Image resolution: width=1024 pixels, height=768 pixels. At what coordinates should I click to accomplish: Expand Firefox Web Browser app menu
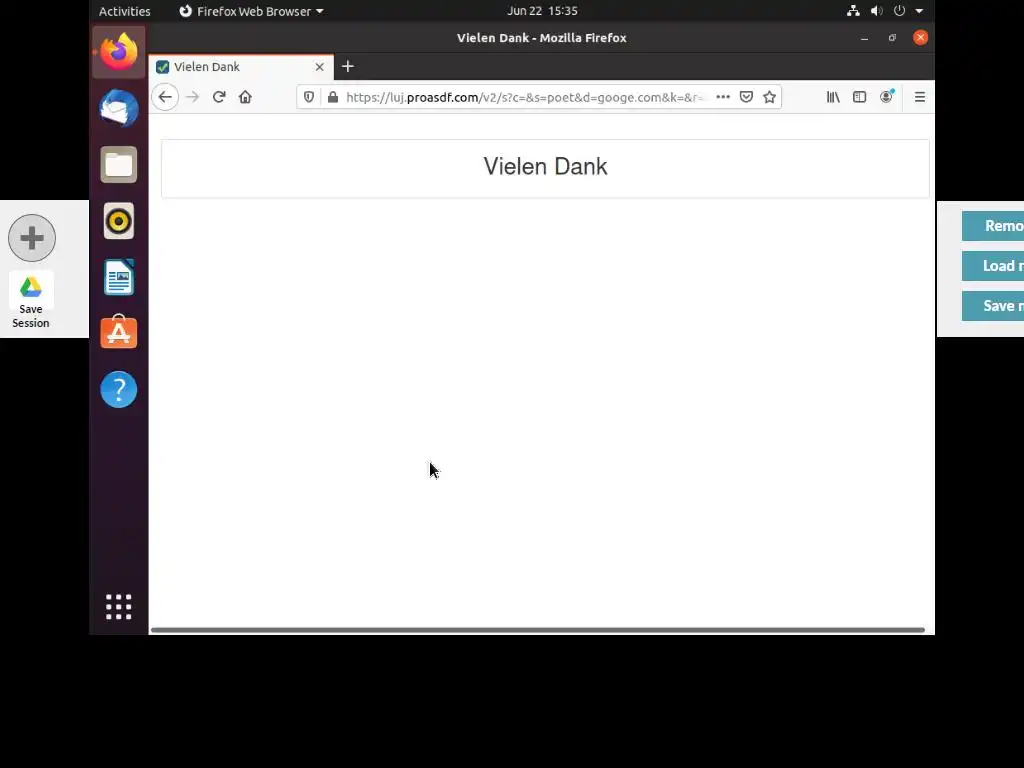251,11
